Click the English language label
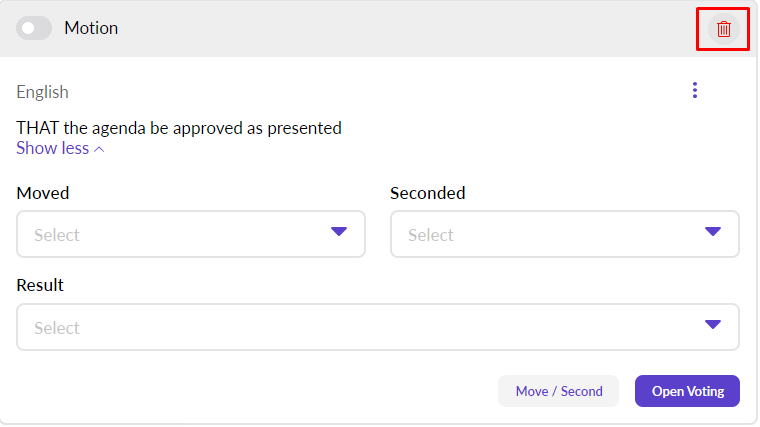 (42, 92)
